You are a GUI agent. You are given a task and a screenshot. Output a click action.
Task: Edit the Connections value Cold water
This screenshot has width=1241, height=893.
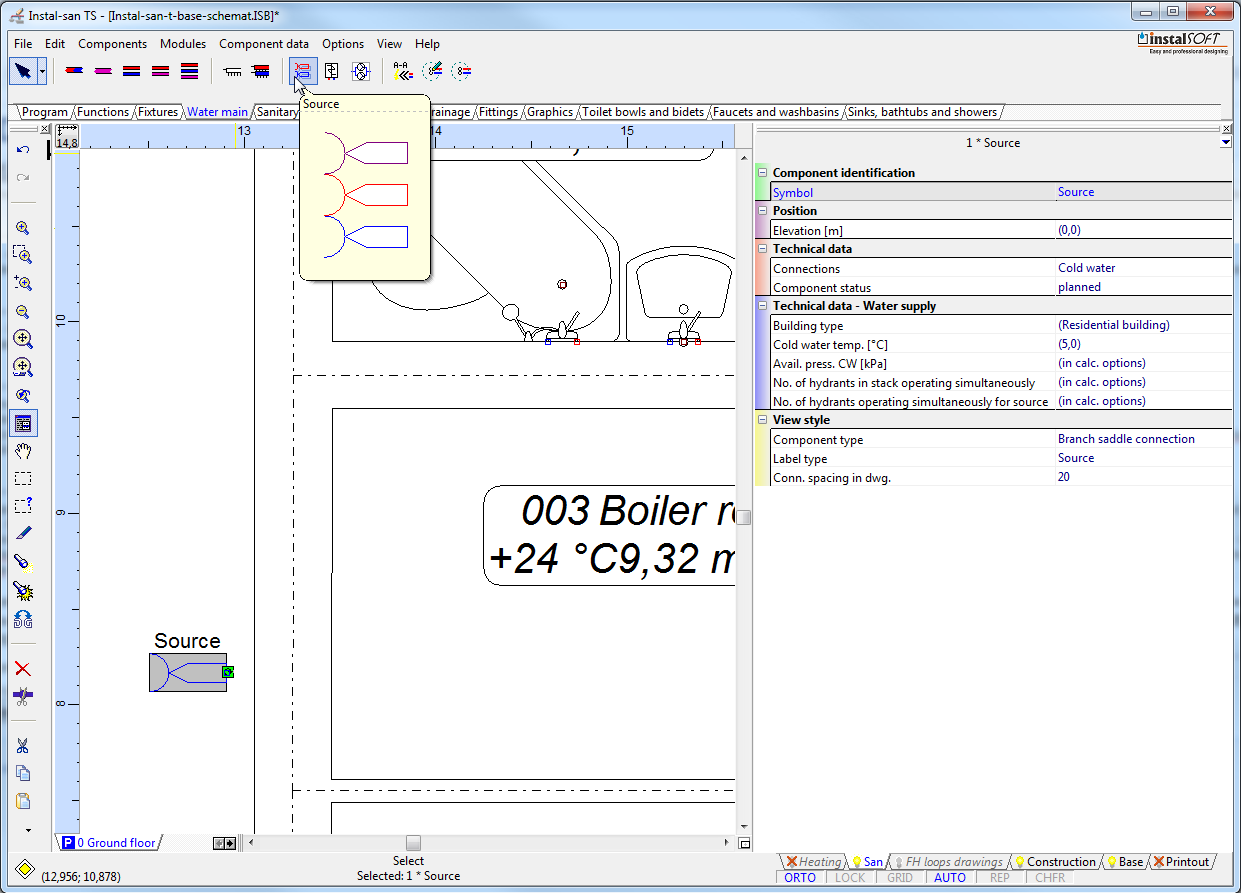[x=1143, y=268]
